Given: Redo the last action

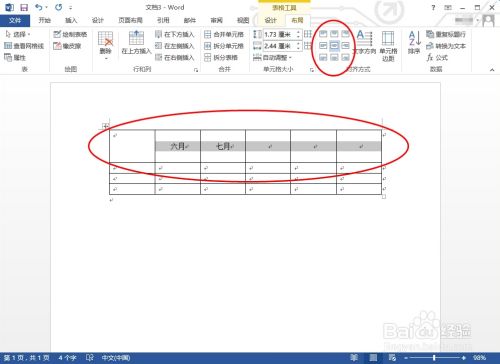Looking at the screenshot, I should click(x=59, y=7).
